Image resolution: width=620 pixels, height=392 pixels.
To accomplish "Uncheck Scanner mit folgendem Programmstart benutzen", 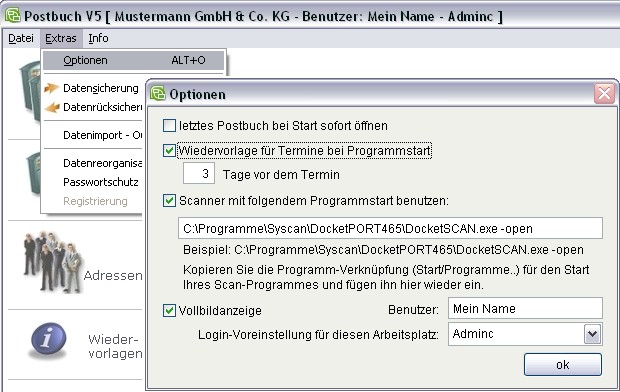I will click(x=169, y=201).
